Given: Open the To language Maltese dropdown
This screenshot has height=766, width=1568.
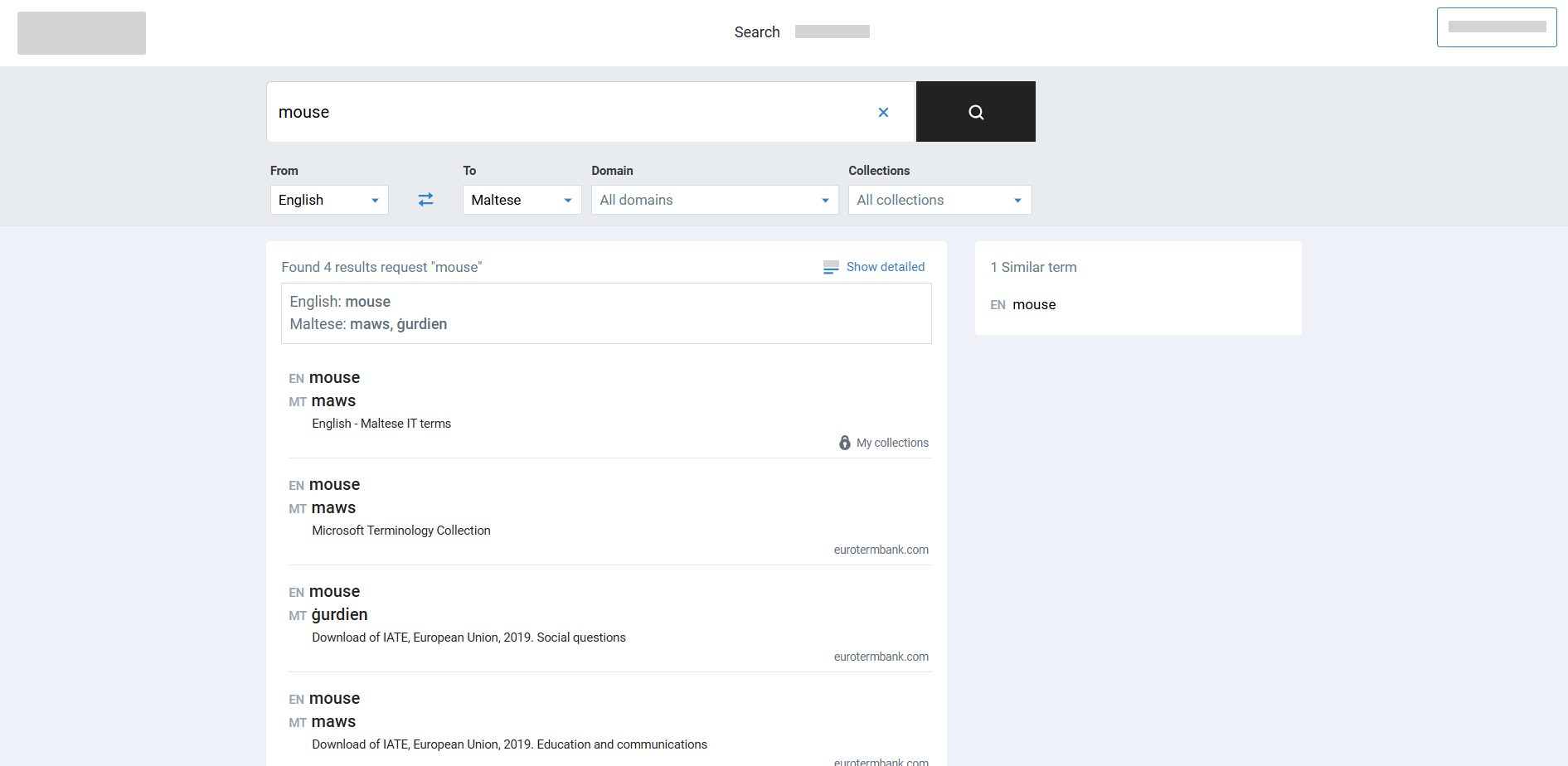Looking at the screenshot, I should (x=522, y=200).
